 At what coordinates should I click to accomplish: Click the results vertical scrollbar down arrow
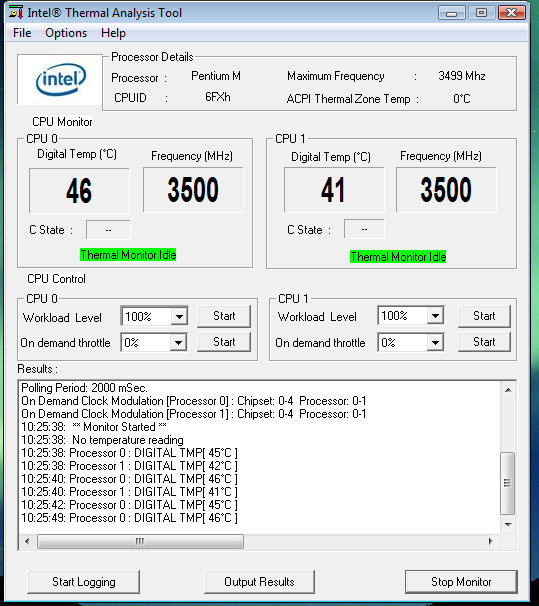point(508,525)
